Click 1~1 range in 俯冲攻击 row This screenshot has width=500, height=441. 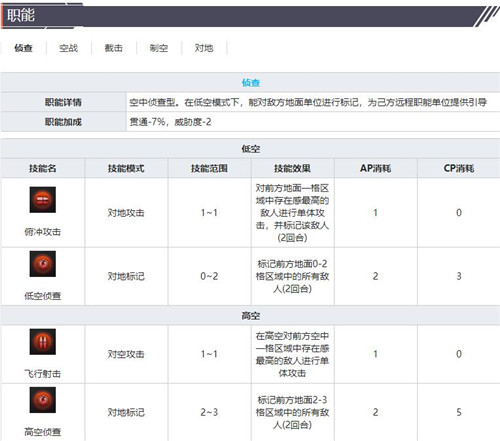pyautogui.click(x=209, y=213)
